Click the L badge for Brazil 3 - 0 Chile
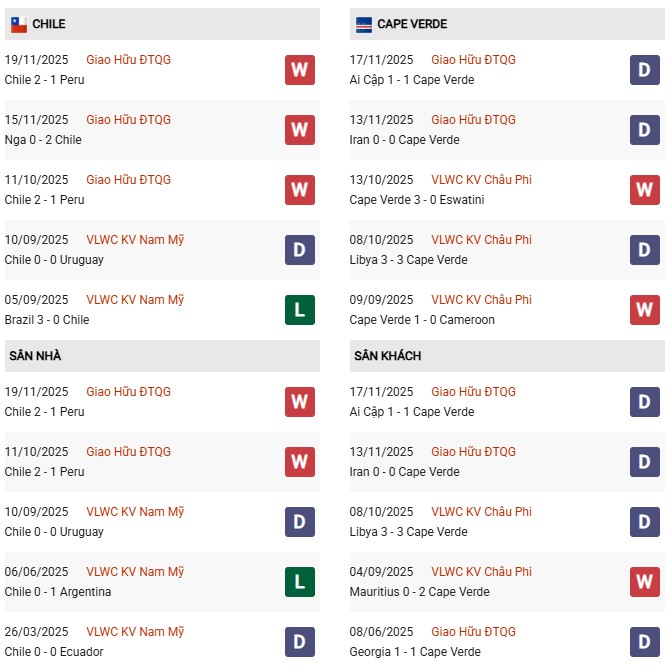 coord(299,310)
